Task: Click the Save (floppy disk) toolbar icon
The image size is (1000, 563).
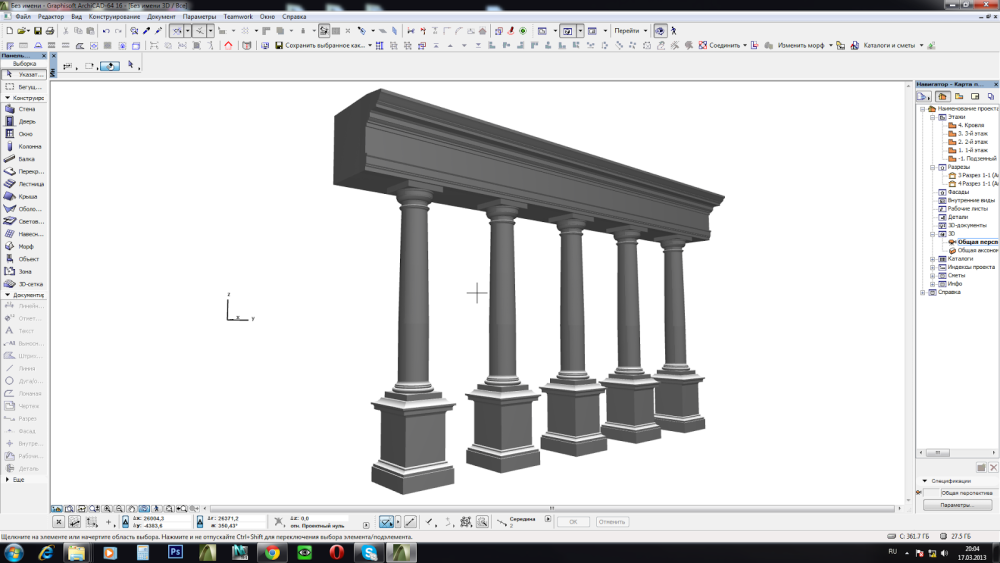Action: coord(38,31)
